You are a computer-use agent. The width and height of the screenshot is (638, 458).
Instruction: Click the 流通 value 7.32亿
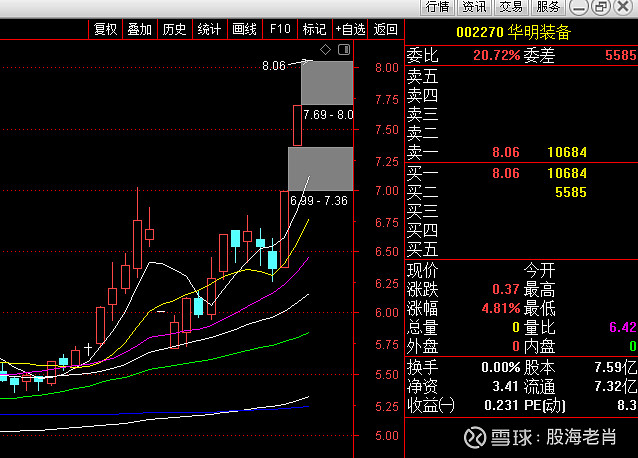tap(615, 386)
